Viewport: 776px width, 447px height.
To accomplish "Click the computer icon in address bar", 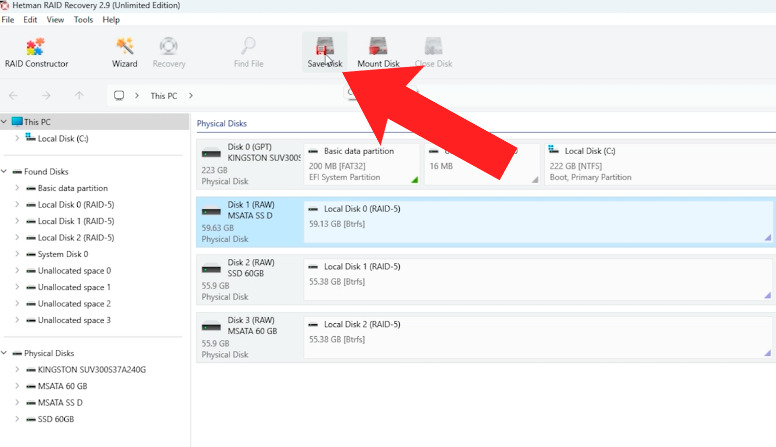I will [x=119, y=96].
